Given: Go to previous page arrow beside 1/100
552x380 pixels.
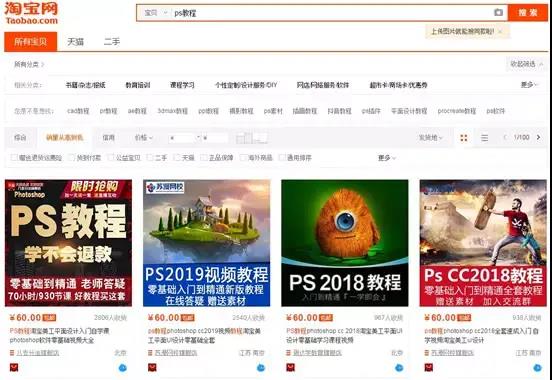Looking at the screenshot, I should coord(506,137).
